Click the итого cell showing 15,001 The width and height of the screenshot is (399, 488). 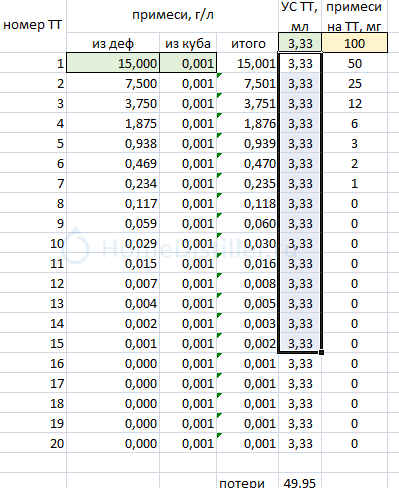coord(248,63)
